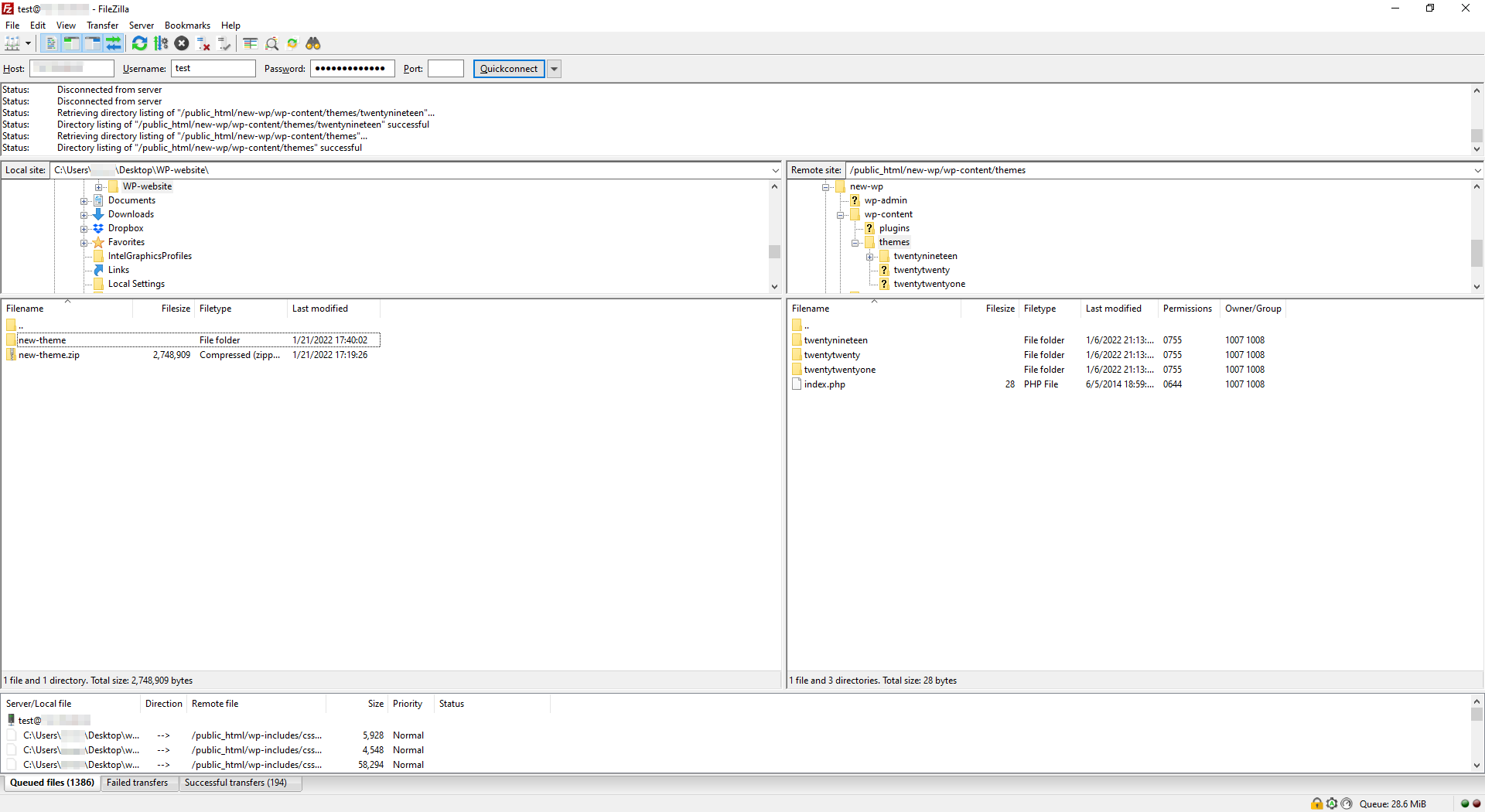The image size is (1485, 812).
Task: Switch to the Failed transfers tab
Action: [x=137, y=783]
